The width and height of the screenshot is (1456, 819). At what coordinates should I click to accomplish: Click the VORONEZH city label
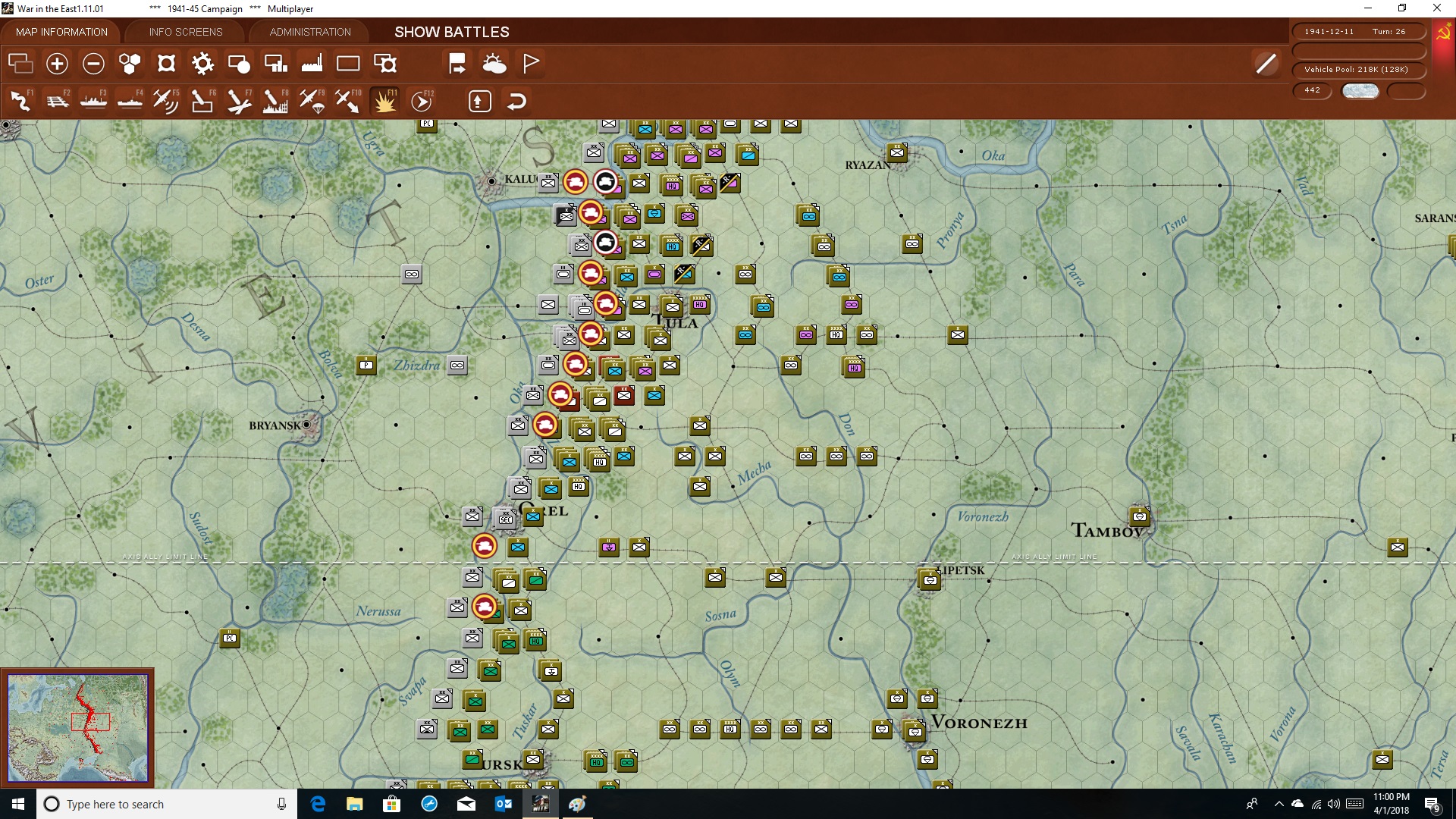point(979,723)
